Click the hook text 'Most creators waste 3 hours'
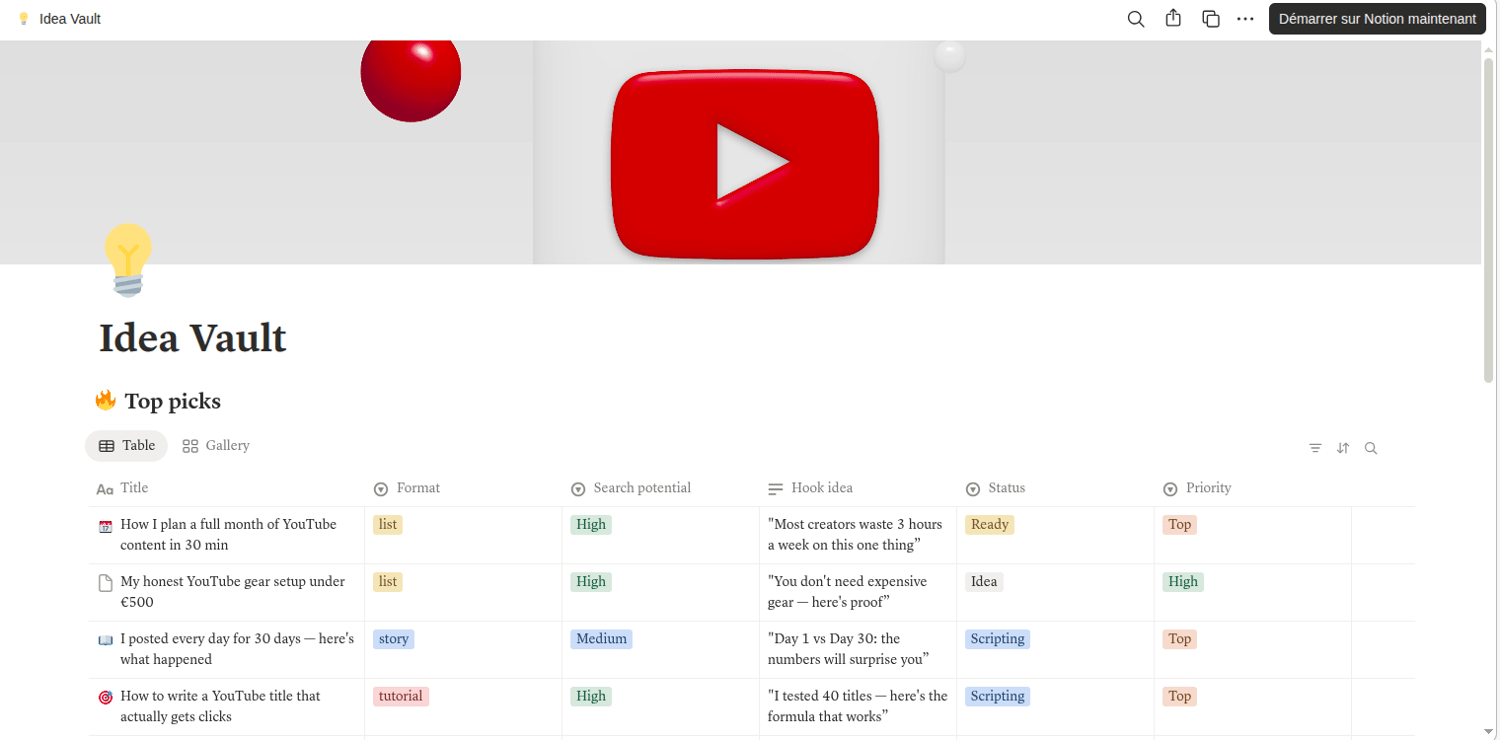1500x740 pixels. [x=855, y=535]
